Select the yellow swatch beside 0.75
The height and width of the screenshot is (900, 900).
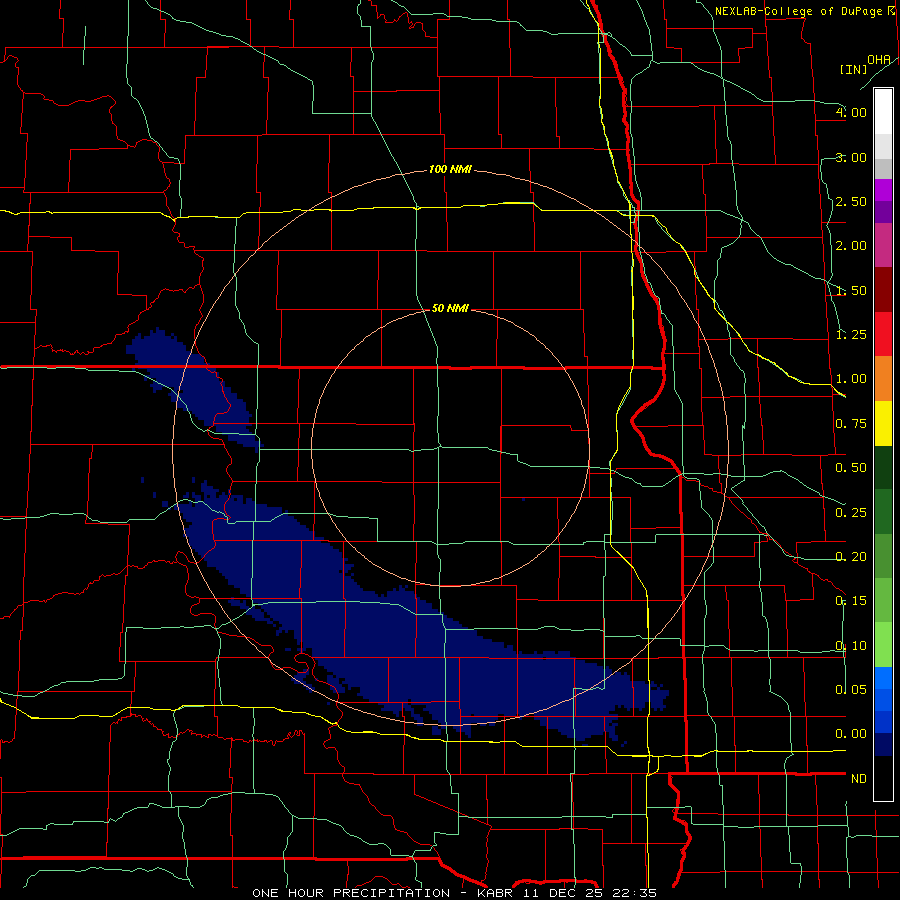[883, 423]
